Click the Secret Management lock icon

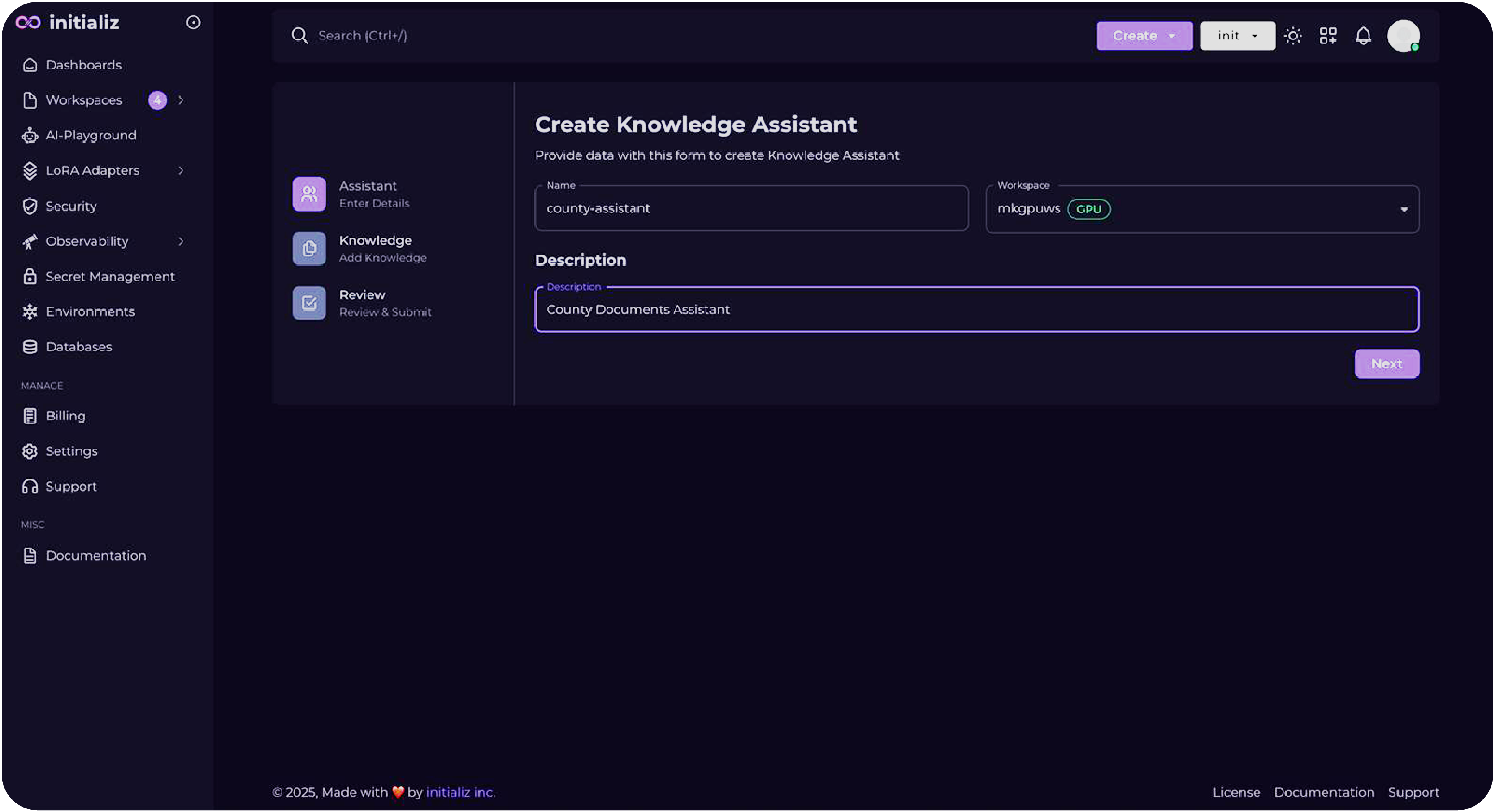coord(30,276)
